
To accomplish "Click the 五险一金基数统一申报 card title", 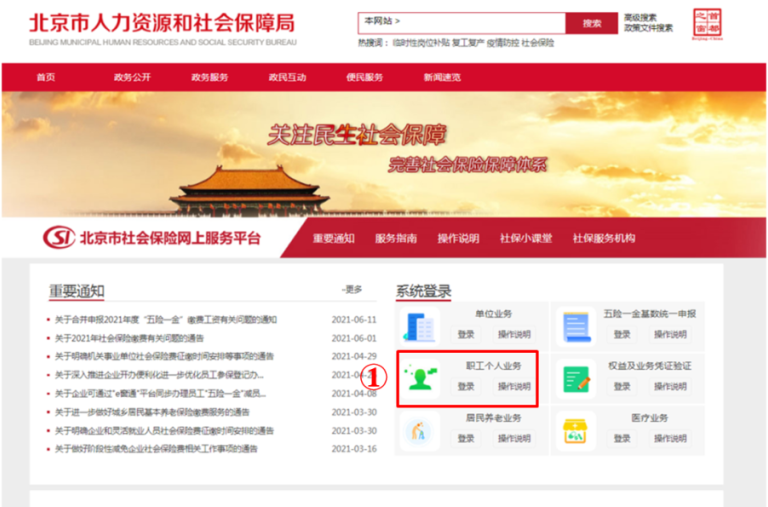I will point(649,314).
